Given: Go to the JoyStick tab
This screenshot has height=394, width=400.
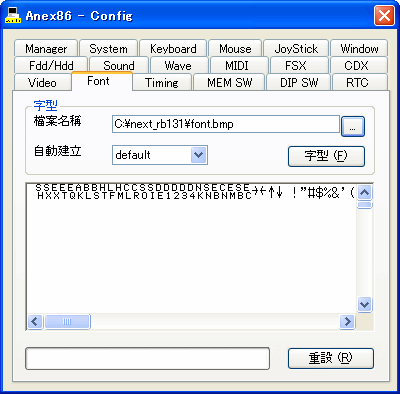Looking at the screenshot, I should tap(296, 49).
